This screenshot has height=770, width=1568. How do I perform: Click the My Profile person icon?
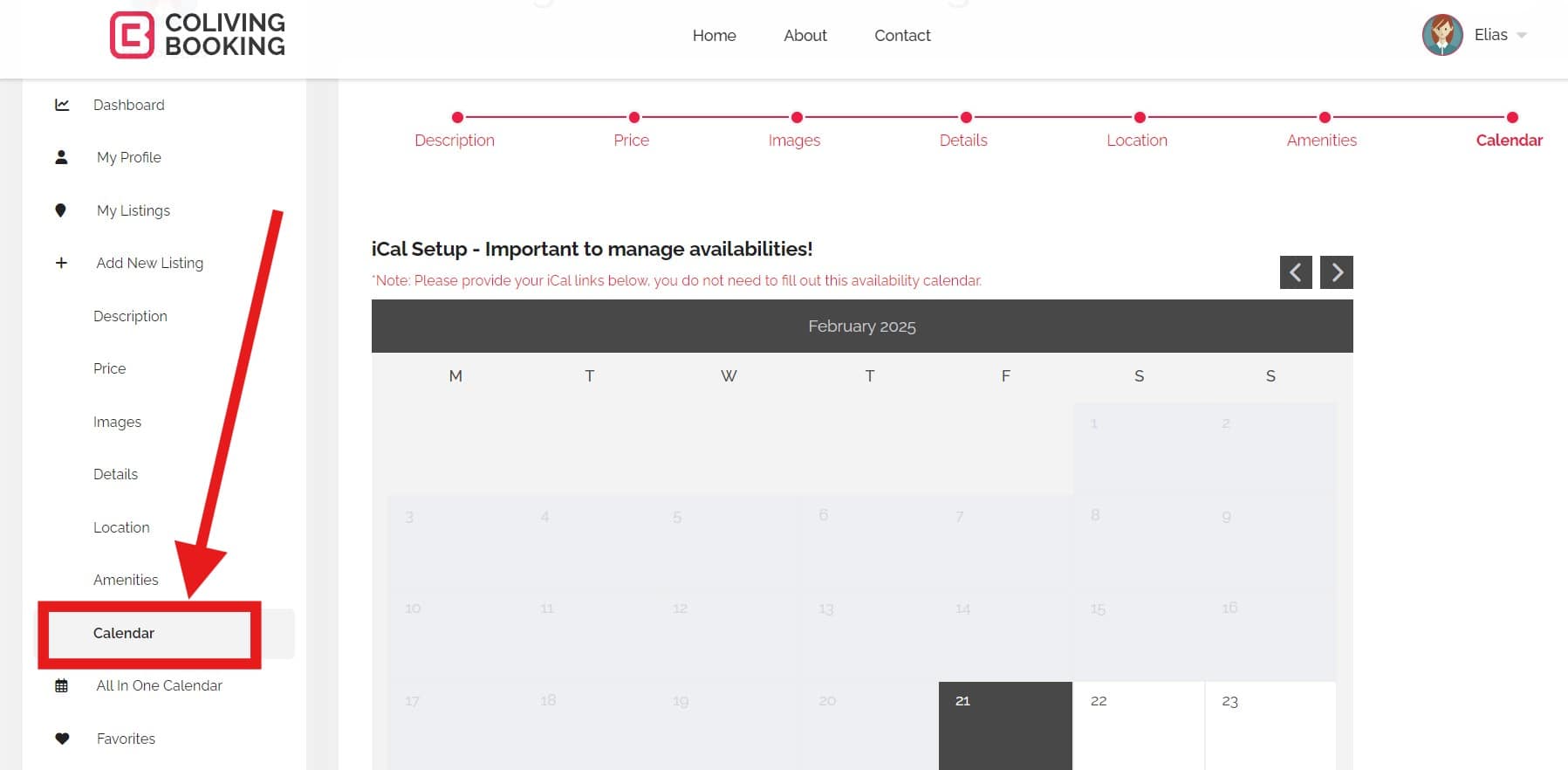61,157
